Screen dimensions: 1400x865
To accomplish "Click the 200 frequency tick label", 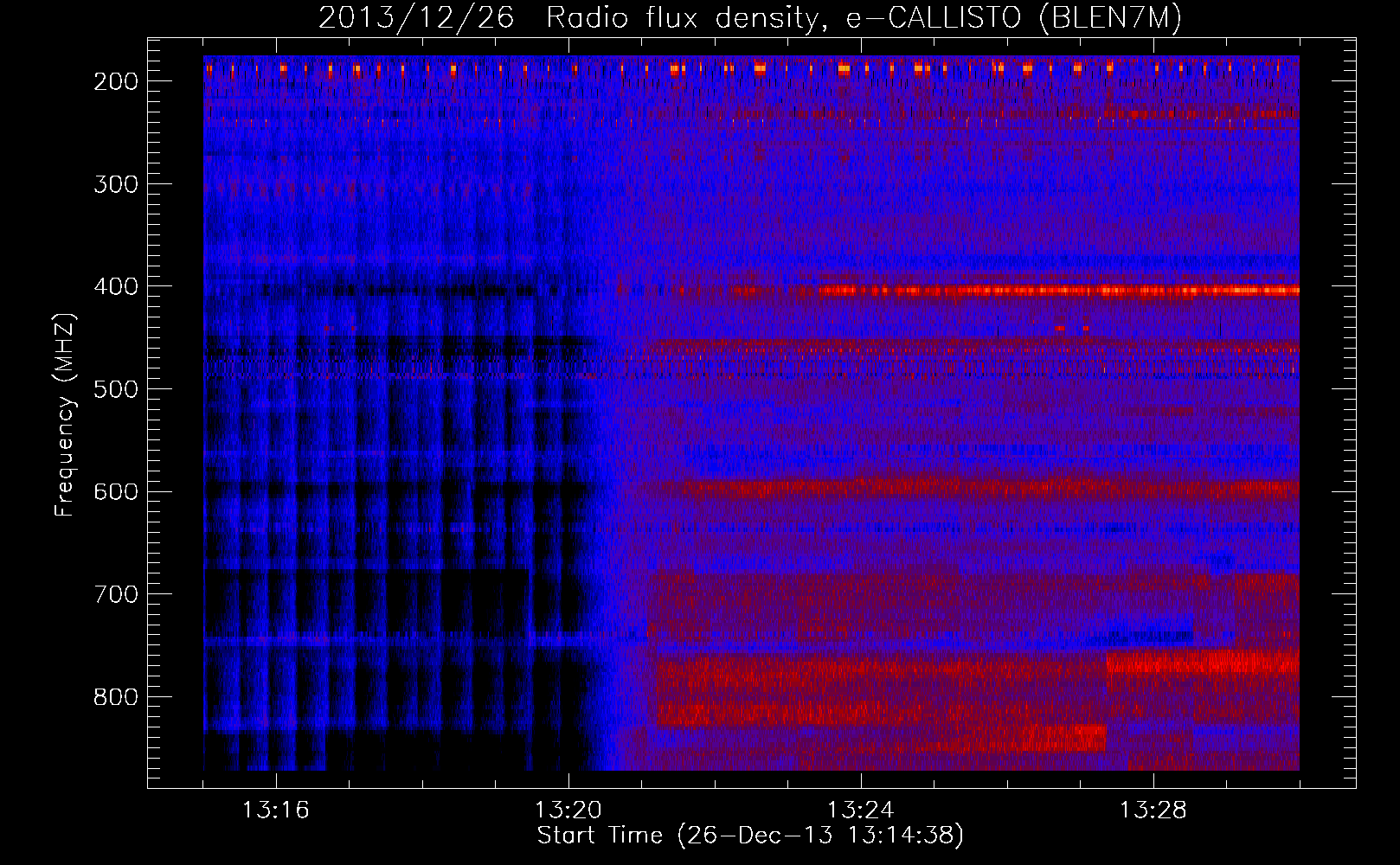I will 115,81.
